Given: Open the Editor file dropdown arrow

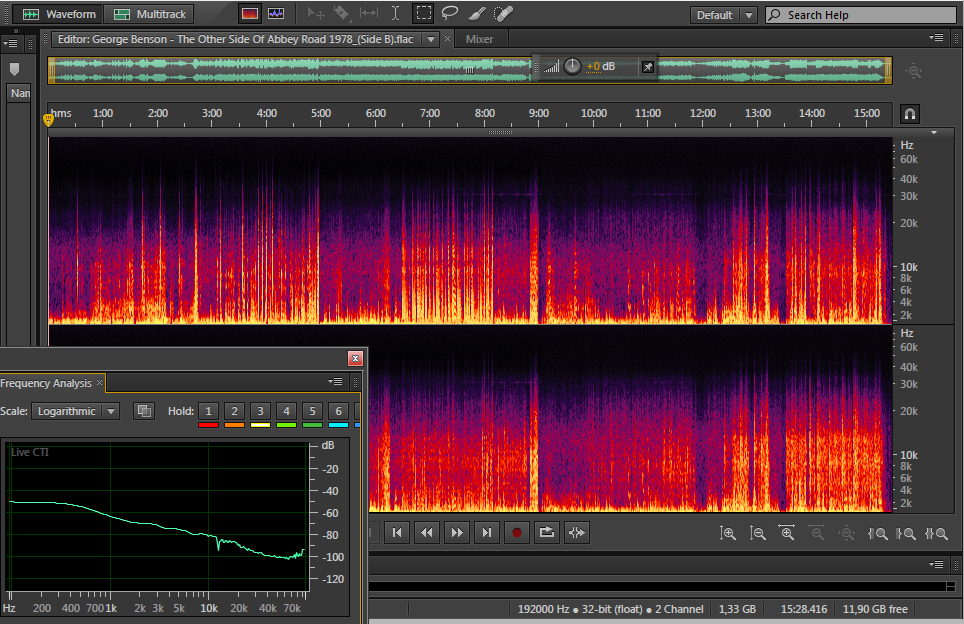Looking at the screenshot, I should [x=431, y=39].
